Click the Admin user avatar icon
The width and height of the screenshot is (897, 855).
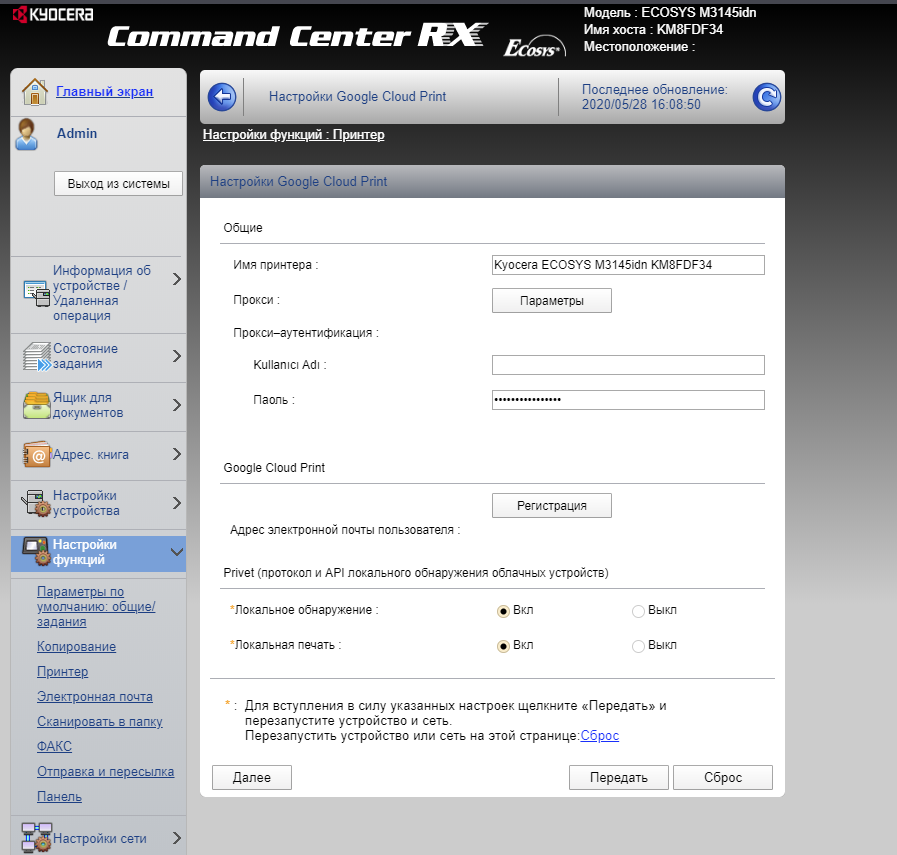27,135
